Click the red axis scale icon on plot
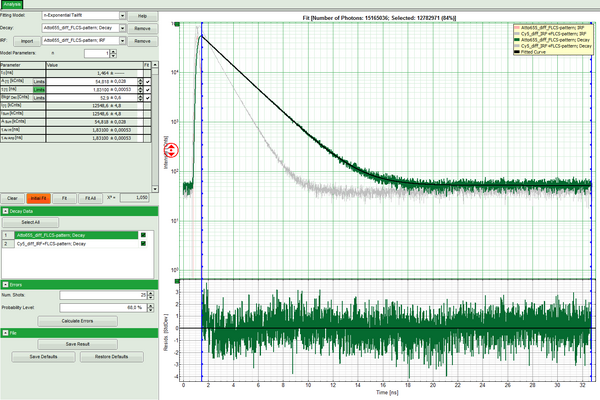Viewport: 600px width, 400px height. click(x=170, y=152)
